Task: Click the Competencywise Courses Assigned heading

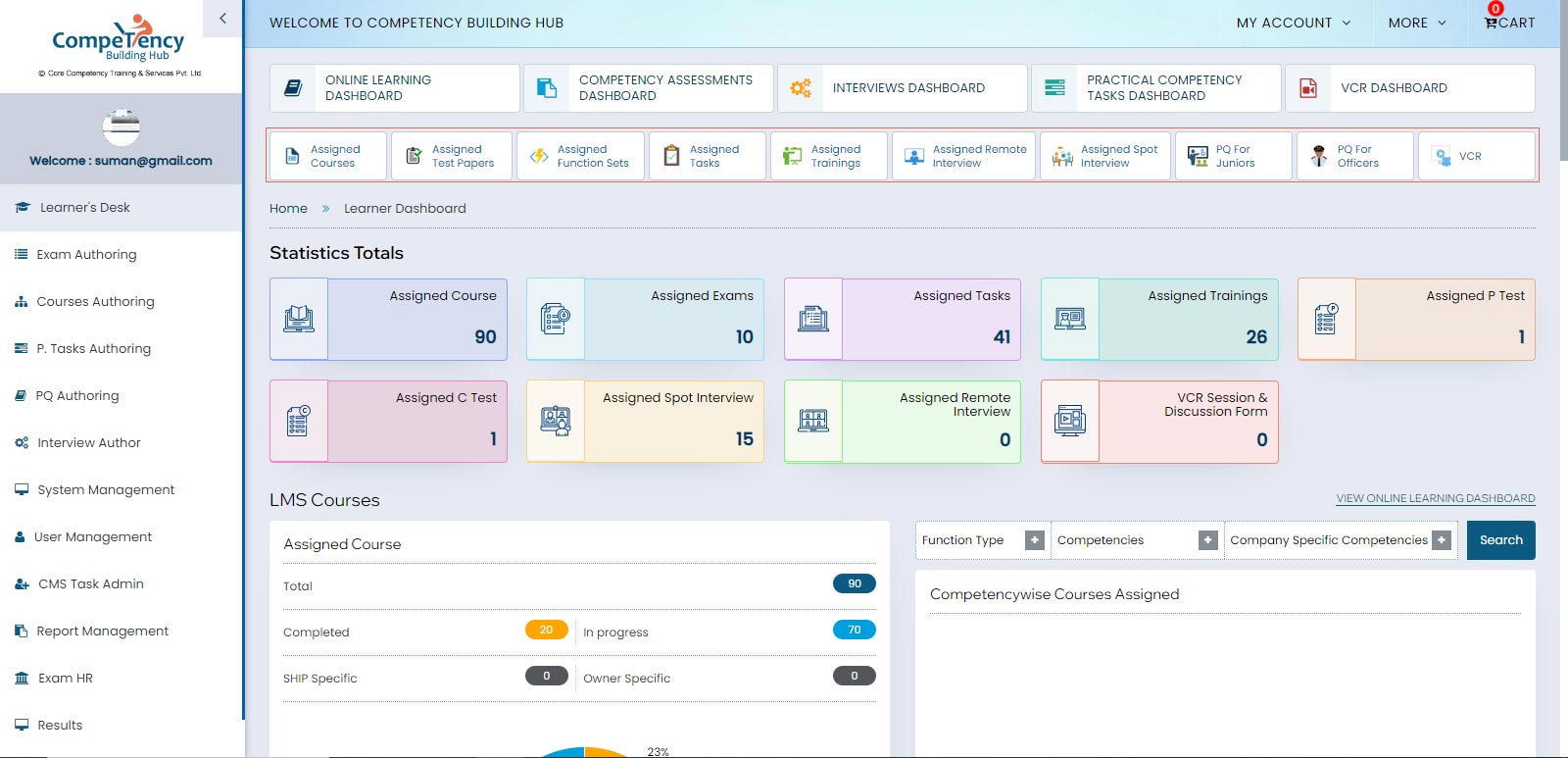Action: coord(1054,594)
